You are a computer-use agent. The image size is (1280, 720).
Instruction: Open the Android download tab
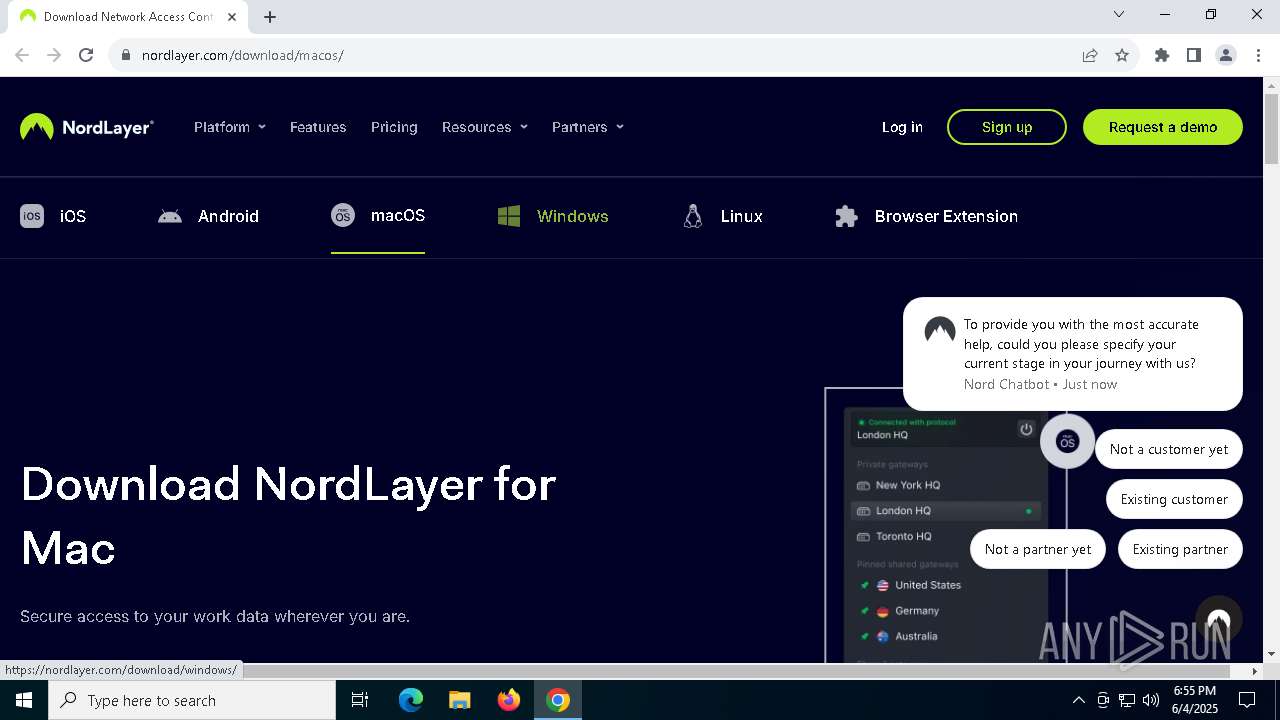pyautogui.click(x=208, y=216)
